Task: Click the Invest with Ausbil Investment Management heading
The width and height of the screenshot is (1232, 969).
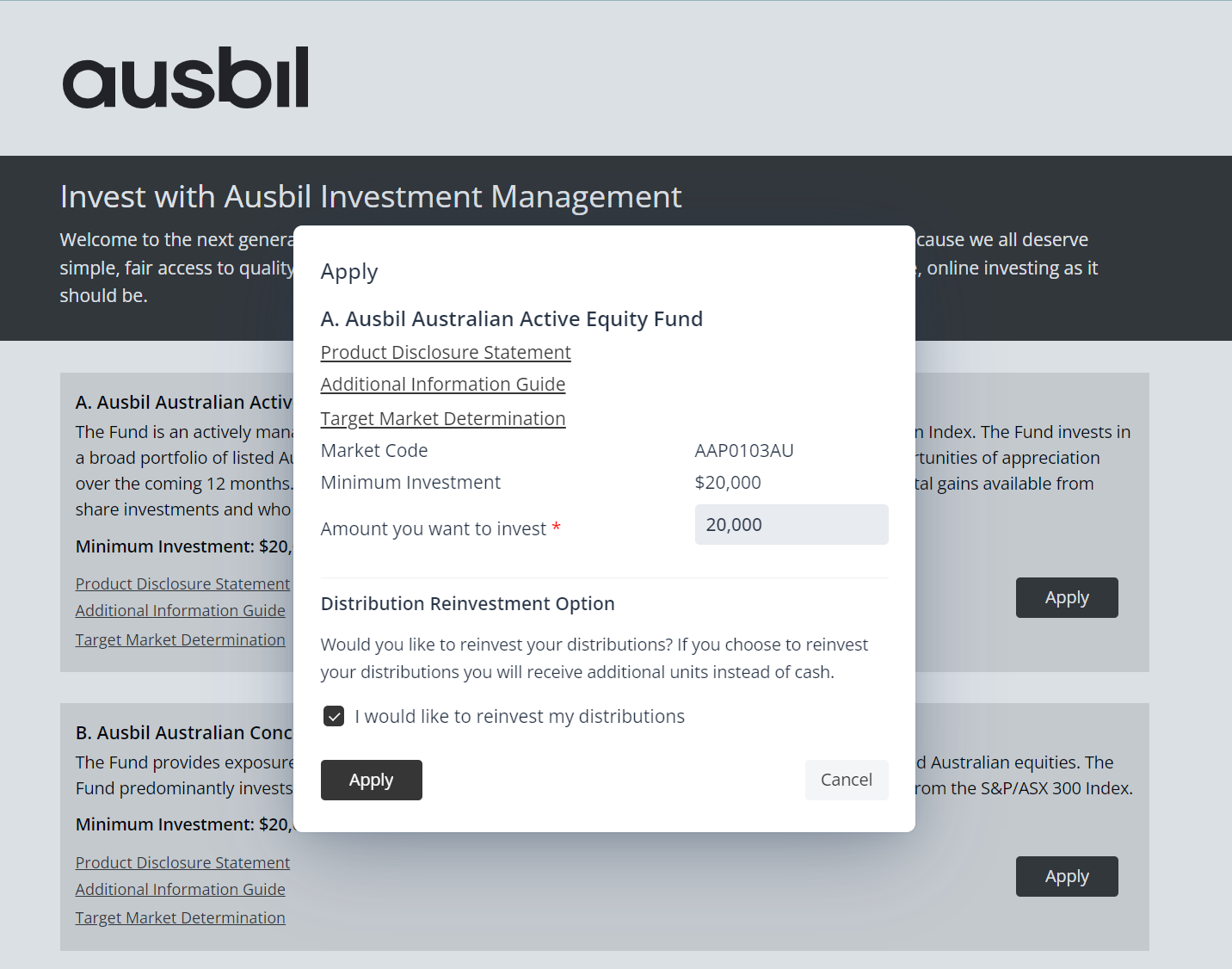Action: pos(371,197)
